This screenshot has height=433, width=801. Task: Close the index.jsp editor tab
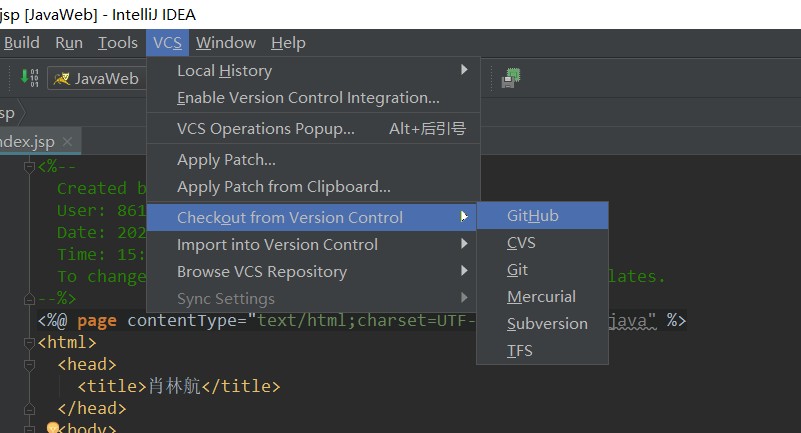pos(68,142)
